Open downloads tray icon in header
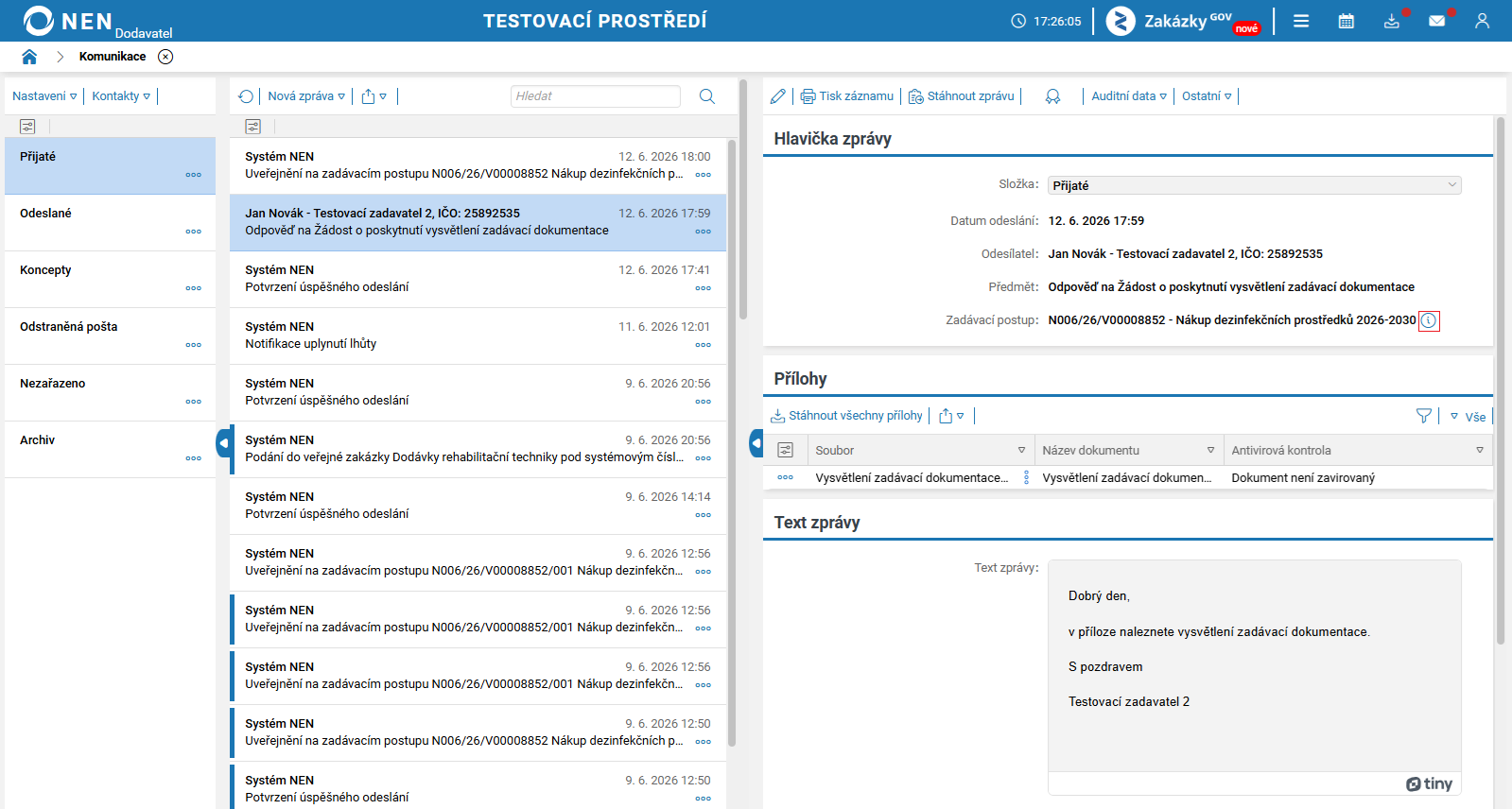Screen dimensions: 1512x809 tap(1392, 21)
